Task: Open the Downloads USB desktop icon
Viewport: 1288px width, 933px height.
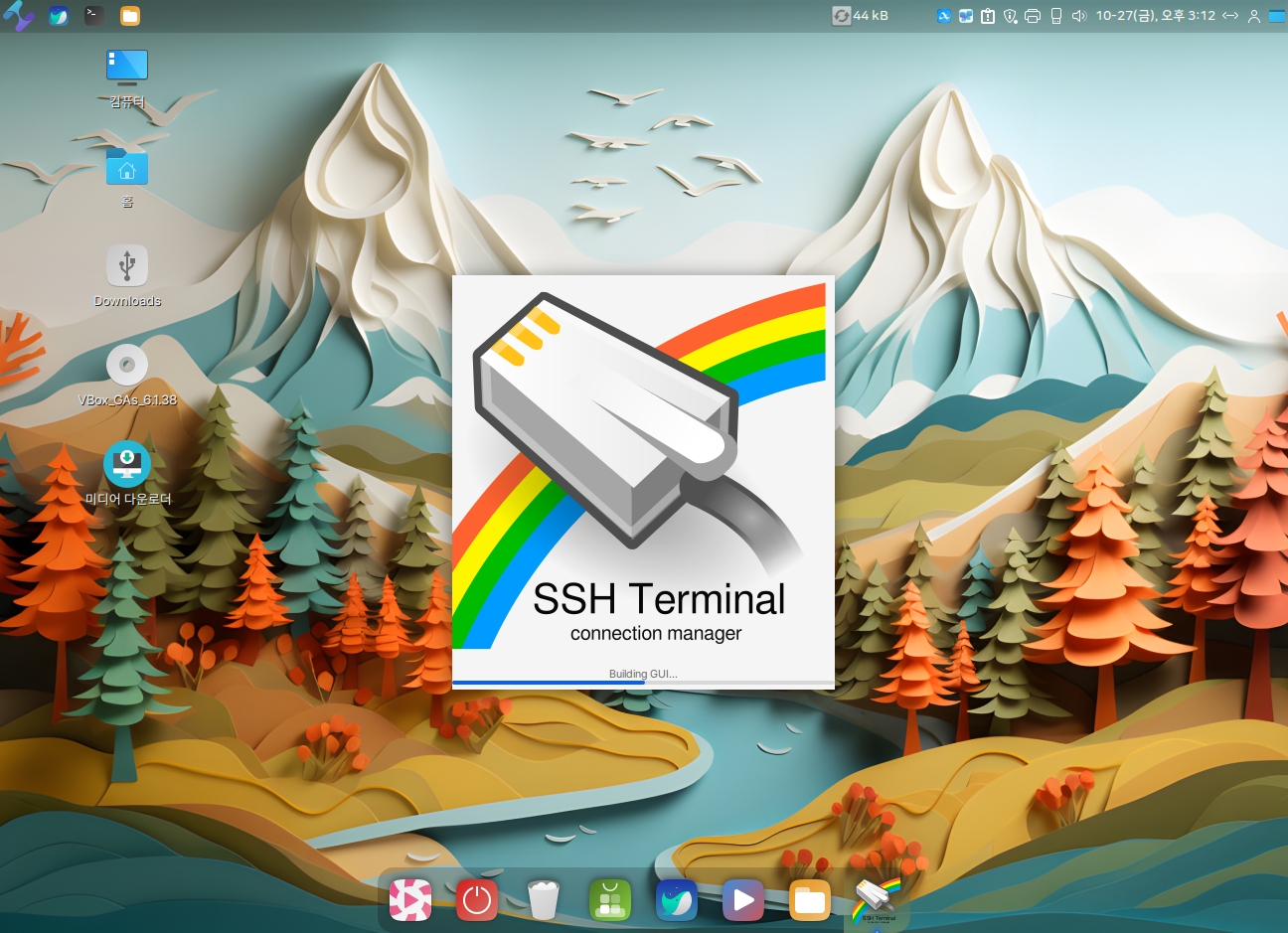Action: (127, 266)
